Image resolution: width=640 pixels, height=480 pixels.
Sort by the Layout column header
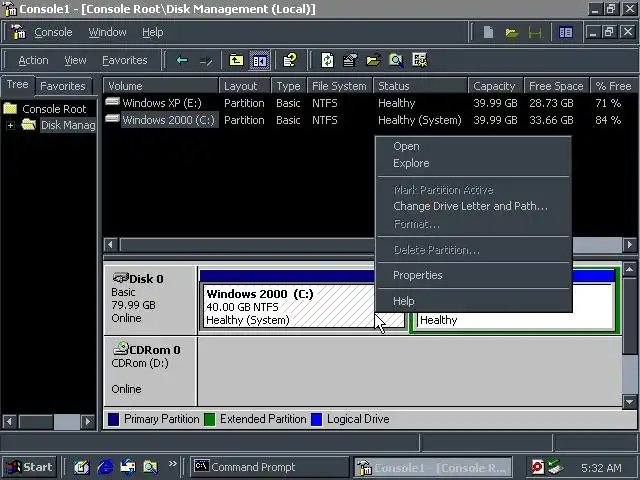point(244,86)
